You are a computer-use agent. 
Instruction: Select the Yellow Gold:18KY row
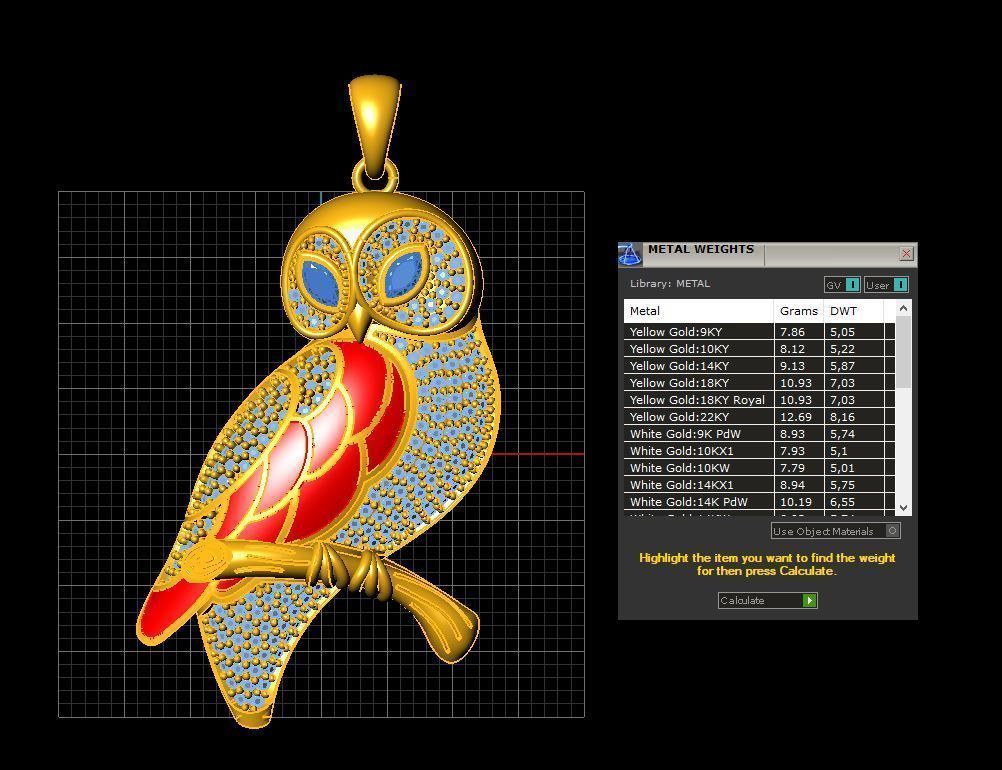(759, 383)
